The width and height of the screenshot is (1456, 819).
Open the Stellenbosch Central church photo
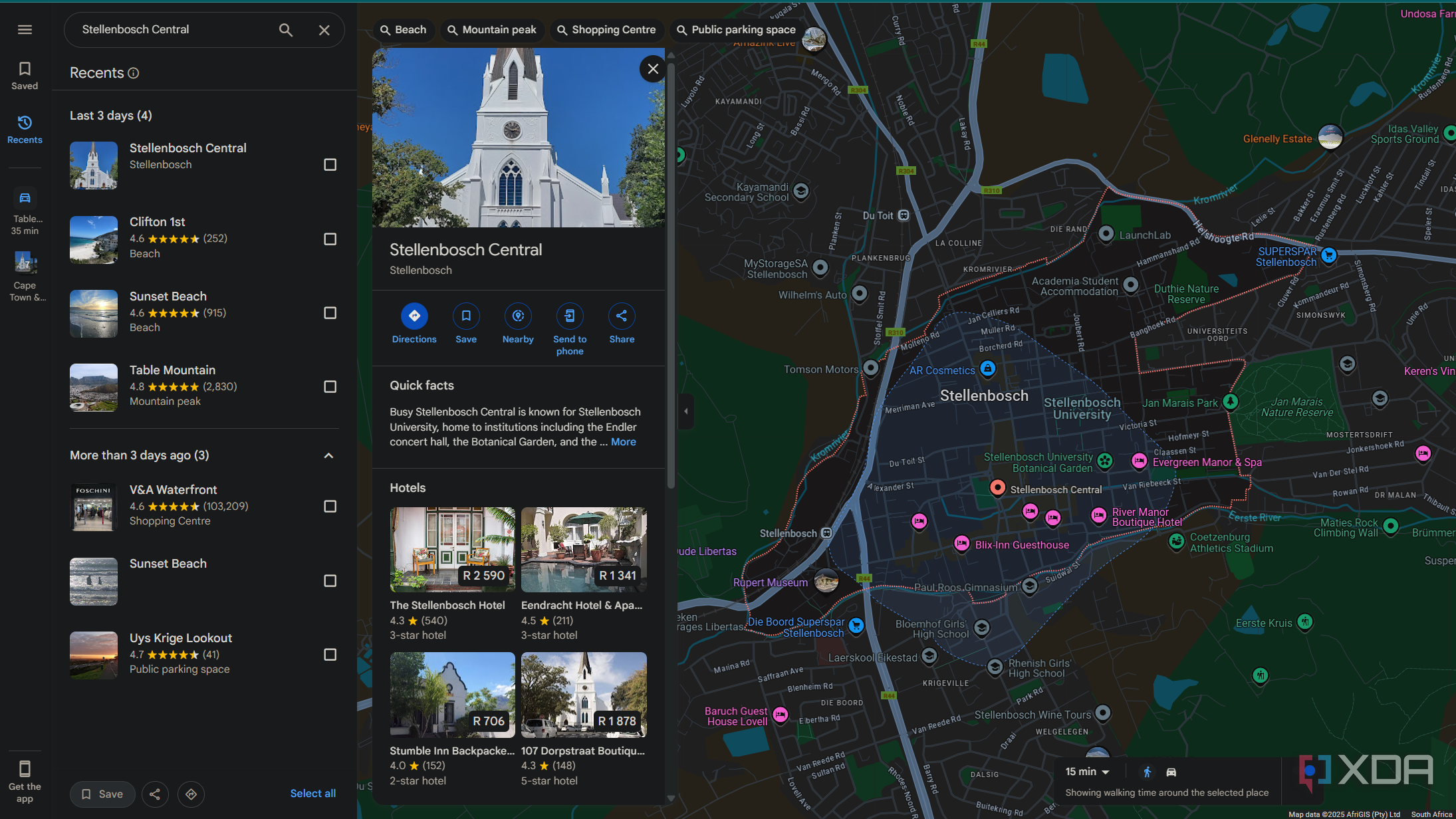click(x=519, y=138)
